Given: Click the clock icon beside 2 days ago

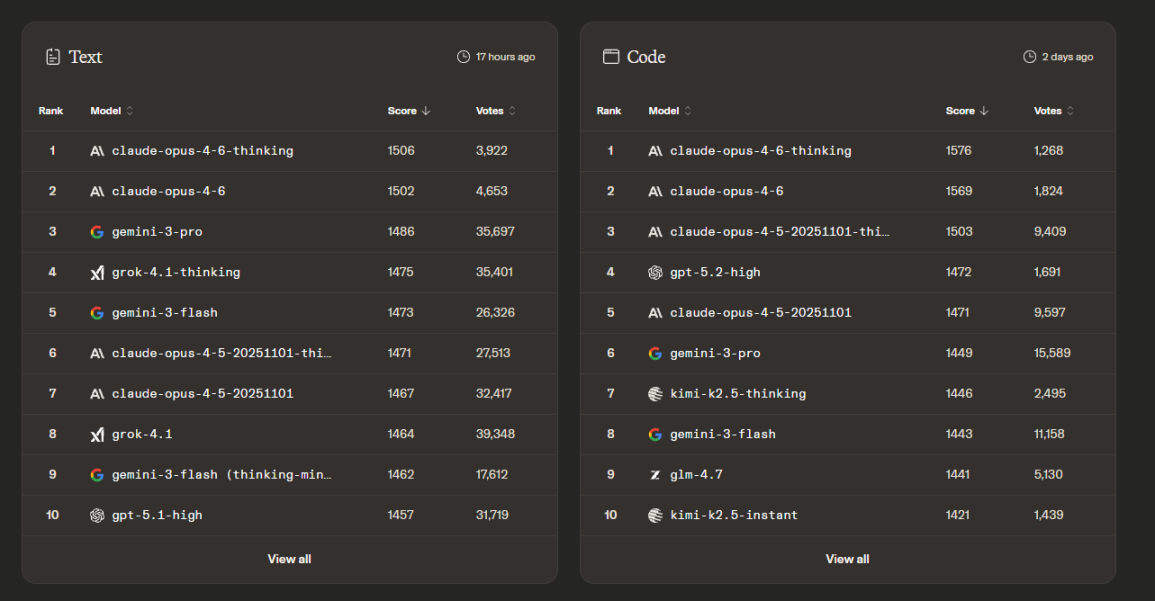Looking at the screenshot, I should coord(1030,57).
